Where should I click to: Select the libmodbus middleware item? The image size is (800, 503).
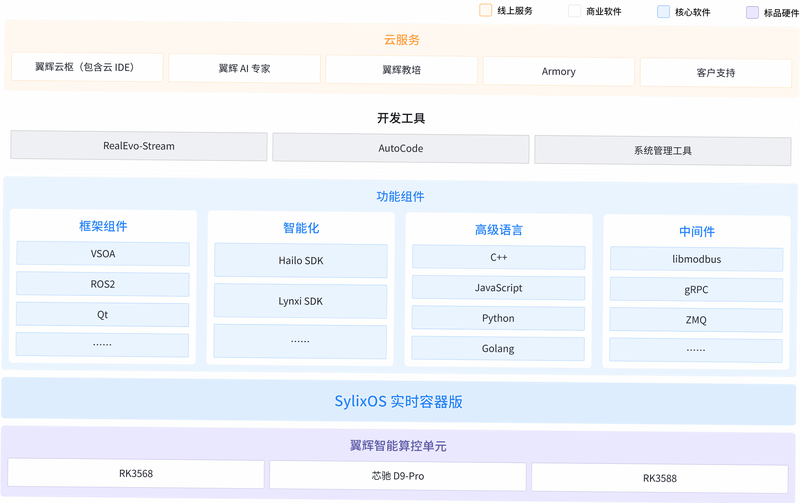coord(697,259)
